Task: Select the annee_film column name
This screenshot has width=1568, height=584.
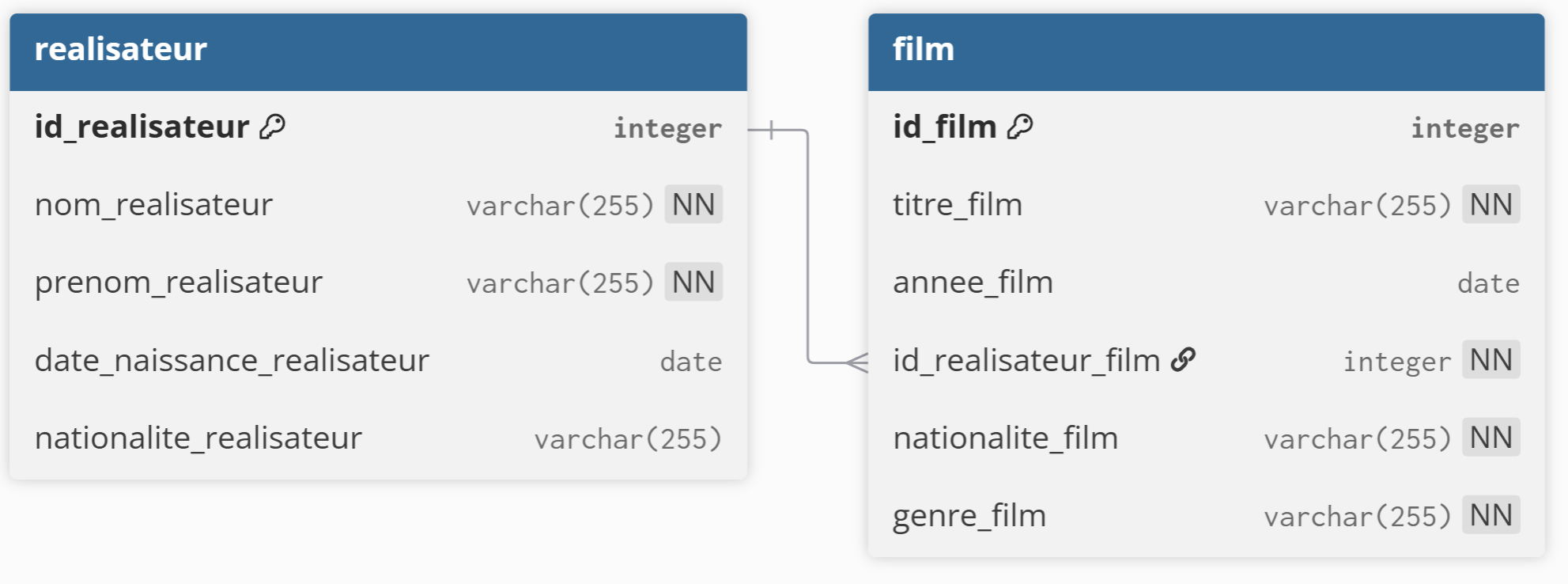Action: (973, 283)
